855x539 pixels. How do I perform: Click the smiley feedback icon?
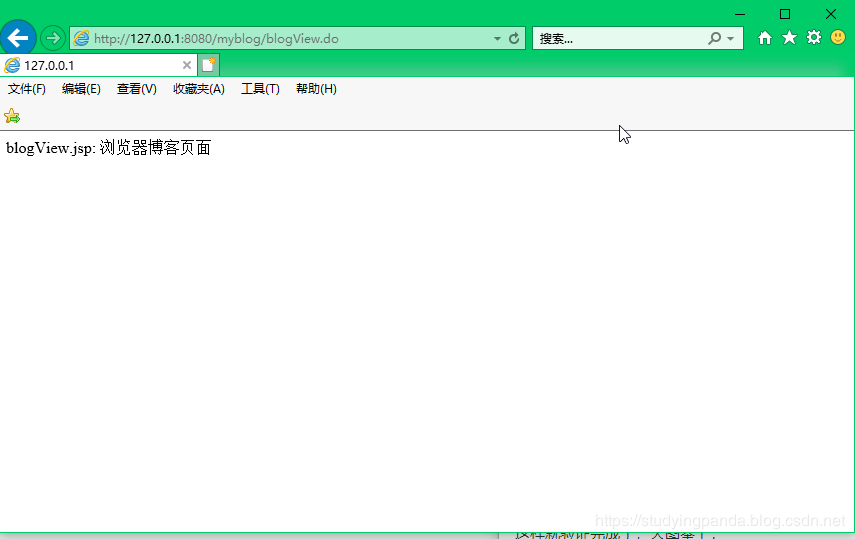pos(838,37)
